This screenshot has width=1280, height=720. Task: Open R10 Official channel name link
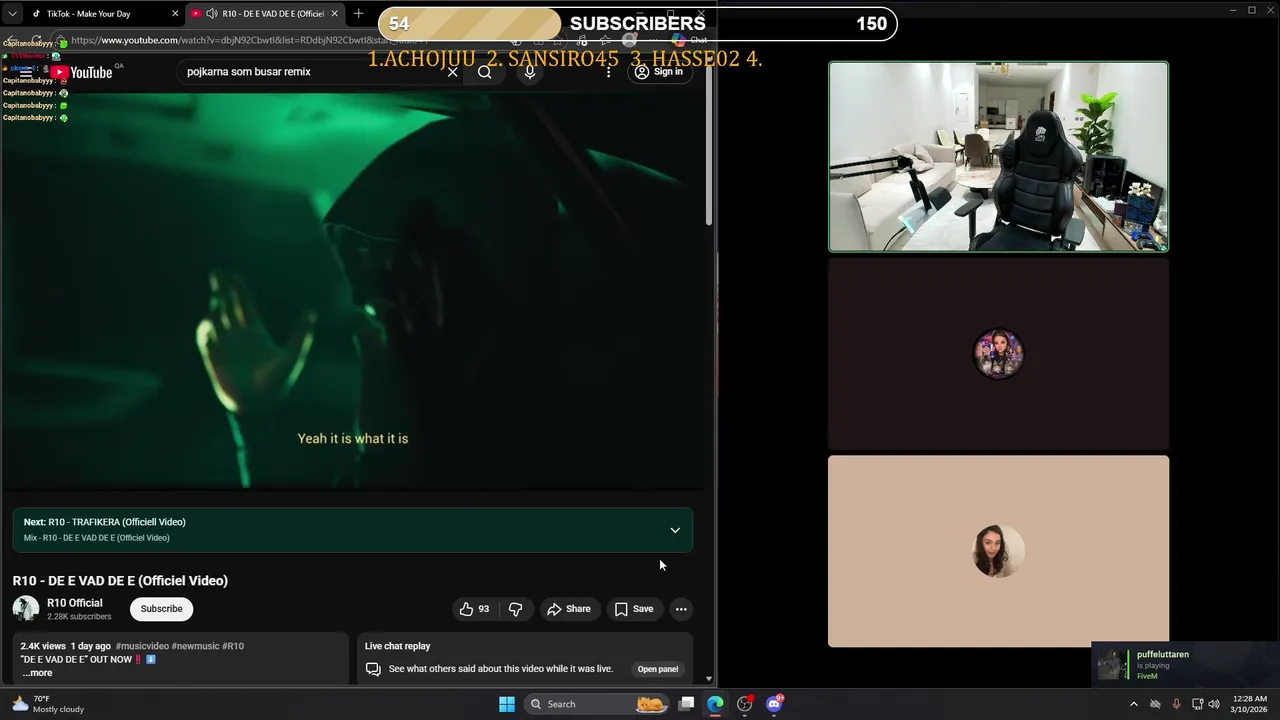(75, 603)
